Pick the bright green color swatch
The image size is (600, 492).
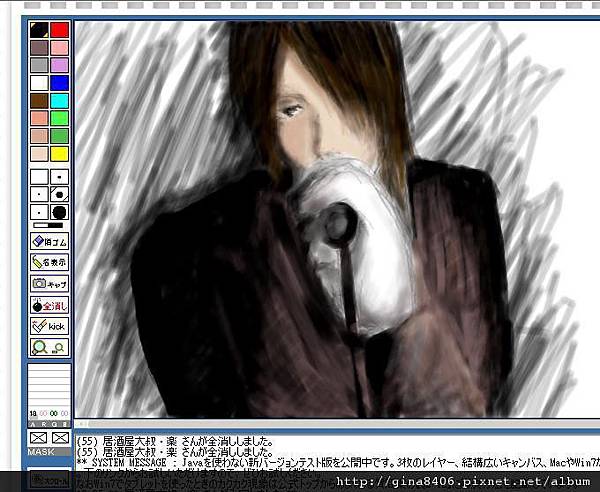[x=60, y=118]
